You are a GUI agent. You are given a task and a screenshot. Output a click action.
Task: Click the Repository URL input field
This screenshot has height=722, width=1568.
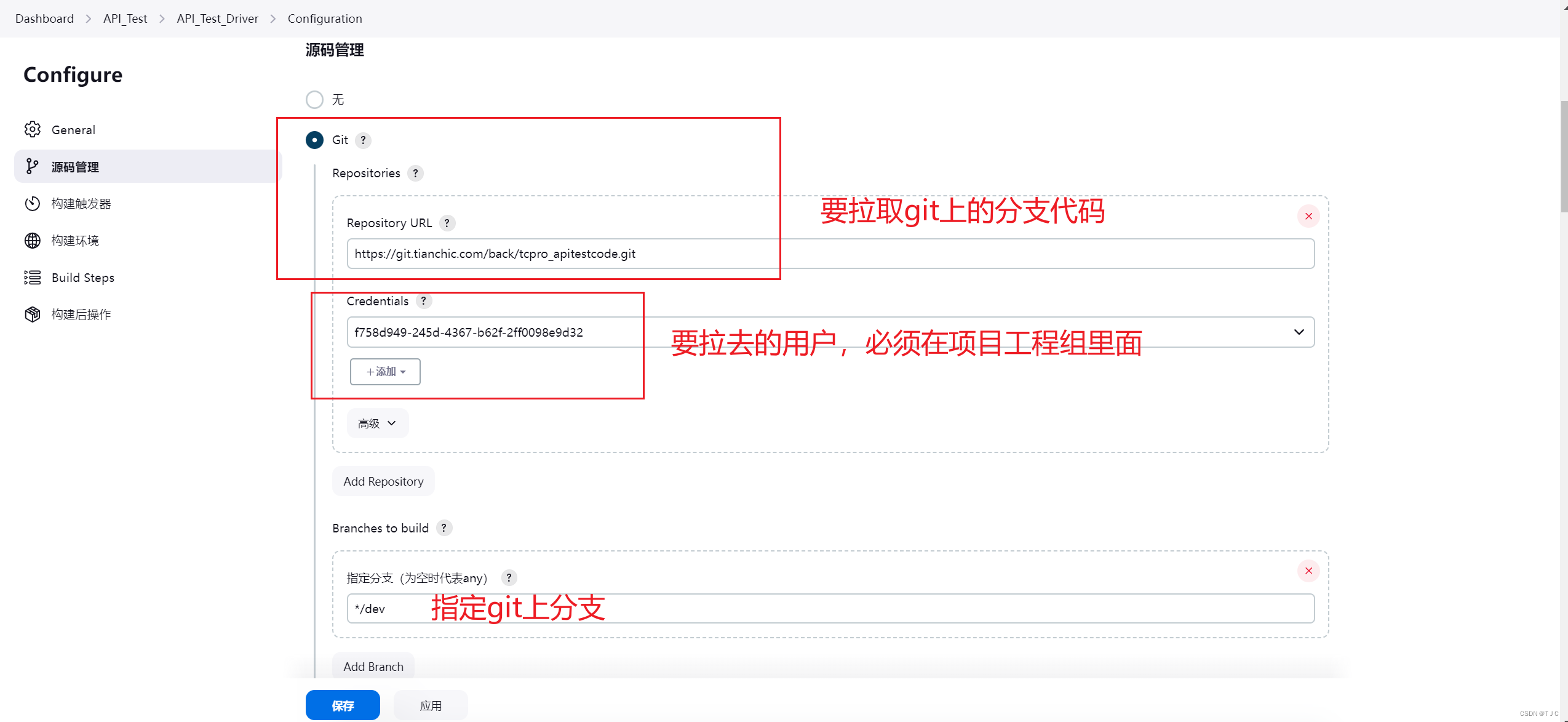[677, 253]
